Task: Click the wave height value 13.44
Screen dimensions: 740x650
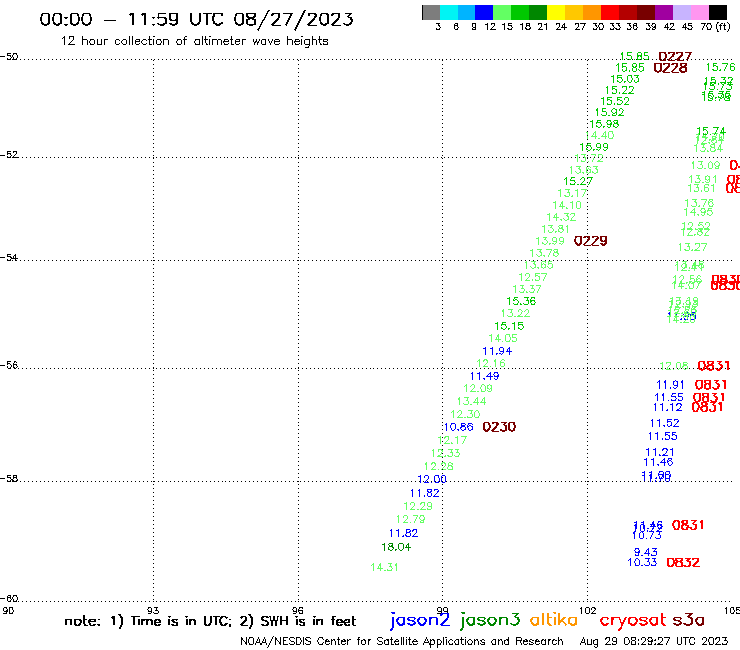Action: click(471, 401)
